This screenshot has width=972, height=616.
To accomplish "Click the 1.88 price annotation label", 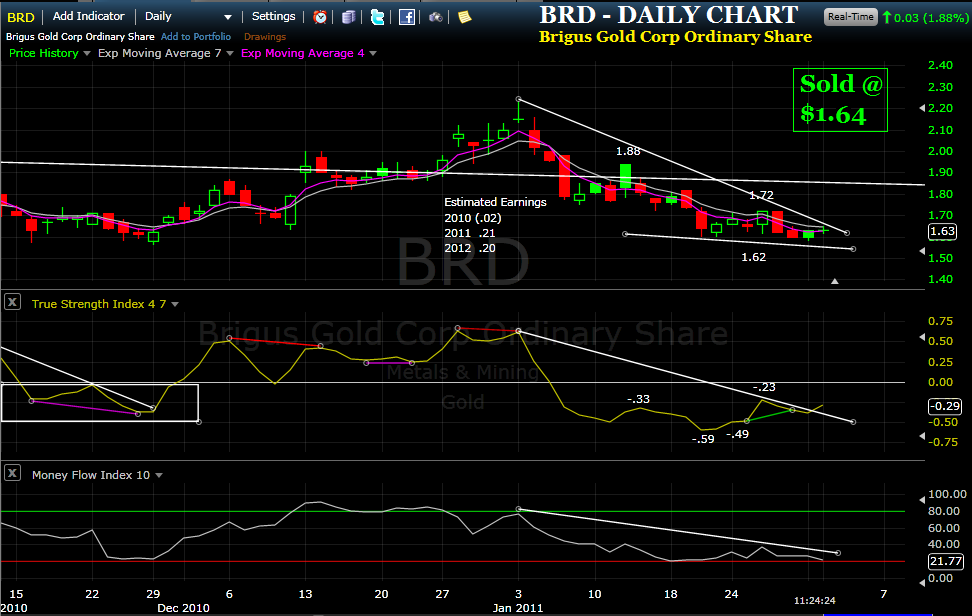I will tap(628, 151).
